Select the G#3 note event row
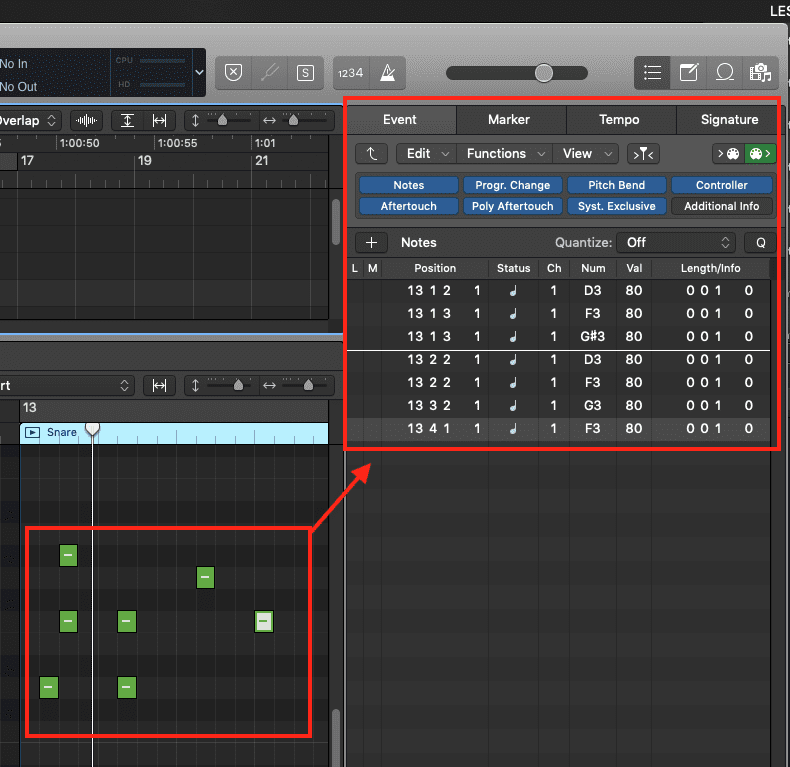790x767 pixels. pyautogui.click(x=558, y=337)
